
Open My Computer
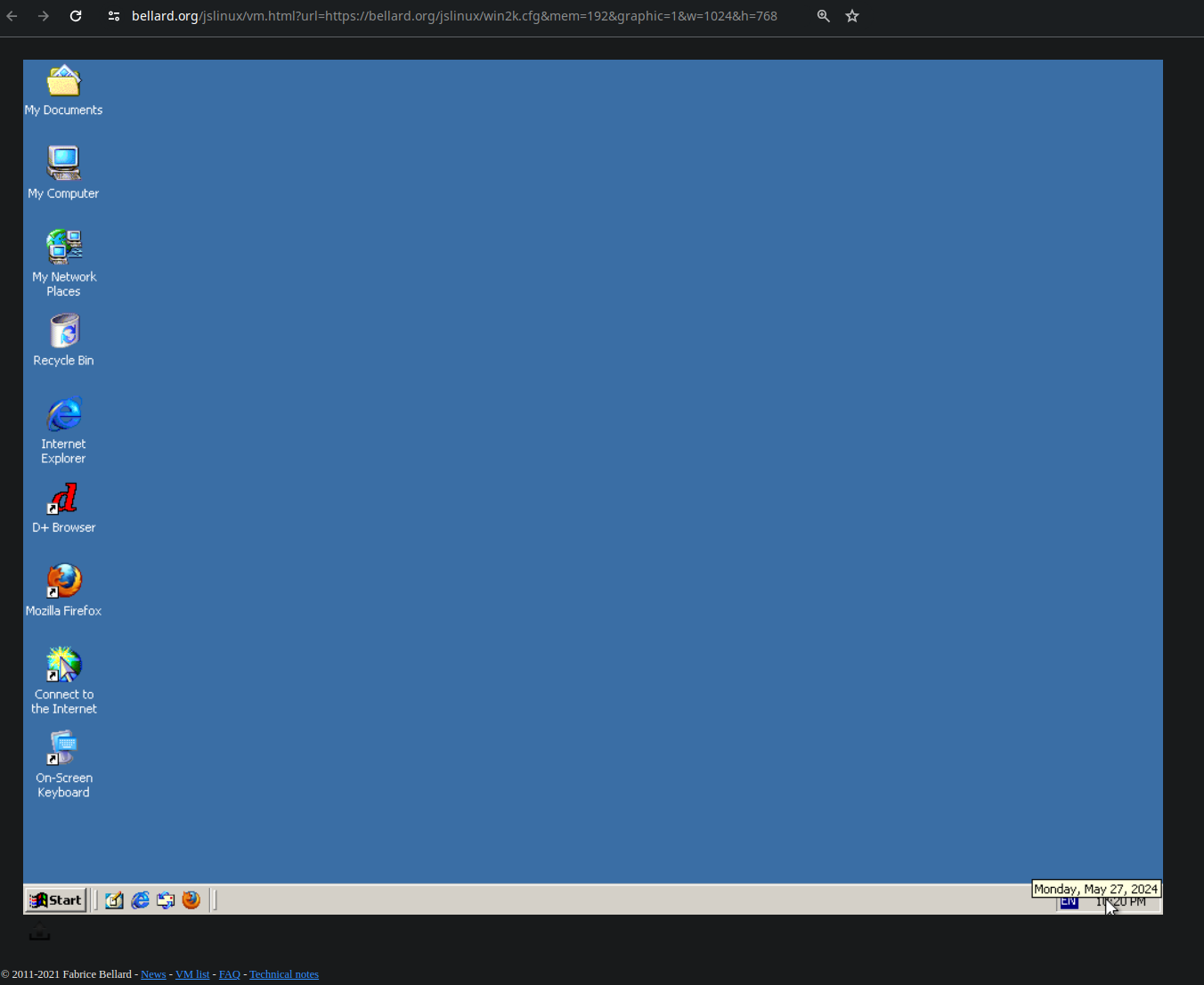[62, 165]
